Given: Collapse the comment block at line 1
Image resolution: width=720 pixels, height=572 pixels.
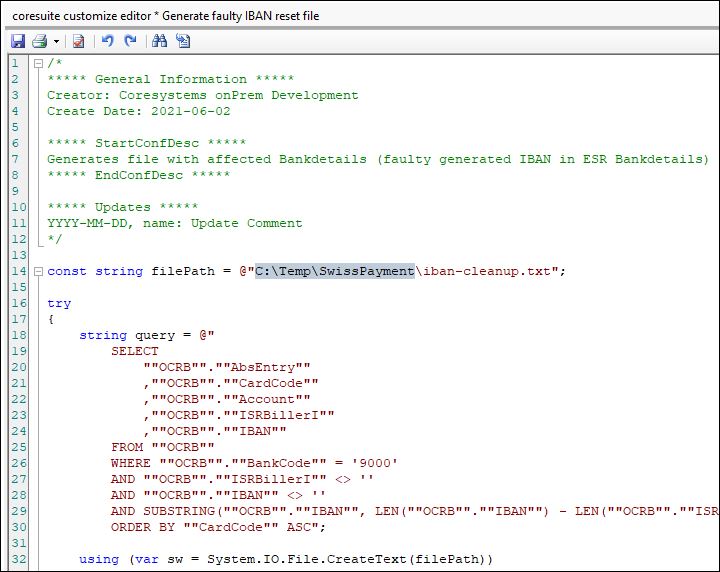Looking at the screenshot, I should coord(38,63).
